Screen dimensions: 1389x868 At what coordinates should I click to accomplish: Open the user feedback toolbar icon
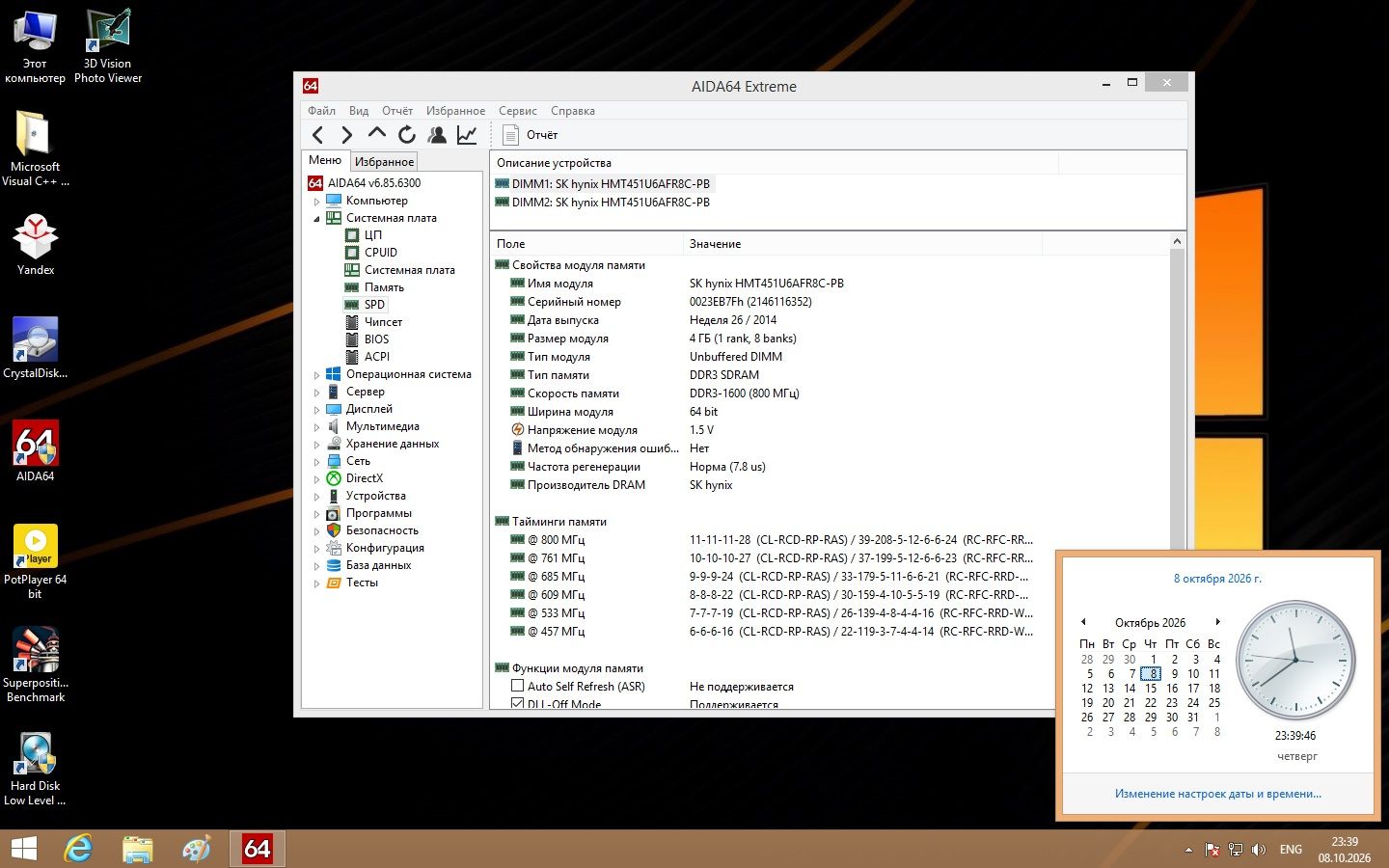tap(437, 135)
